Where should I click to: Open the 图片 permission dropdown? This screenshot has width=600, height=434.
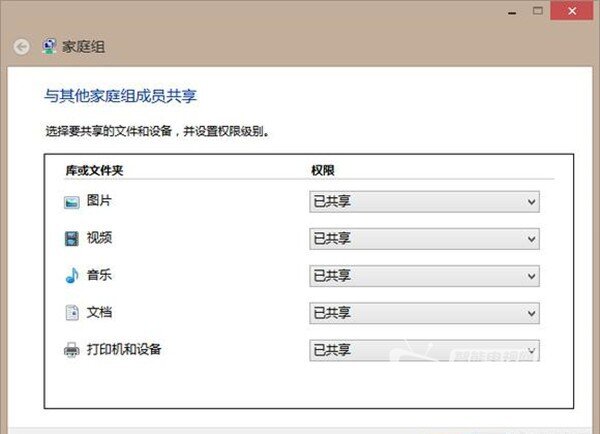coord(424,202)
